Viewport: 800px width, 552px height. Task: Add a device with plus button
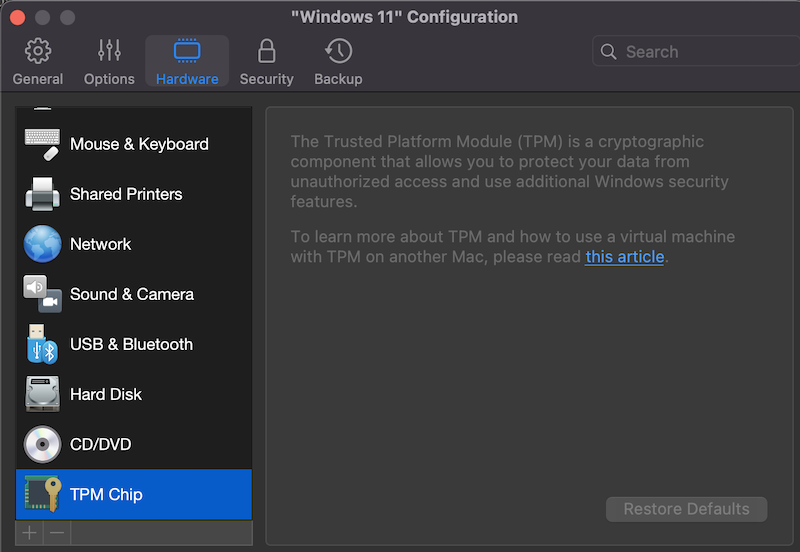pyautogui.click(x=30, y=533)
